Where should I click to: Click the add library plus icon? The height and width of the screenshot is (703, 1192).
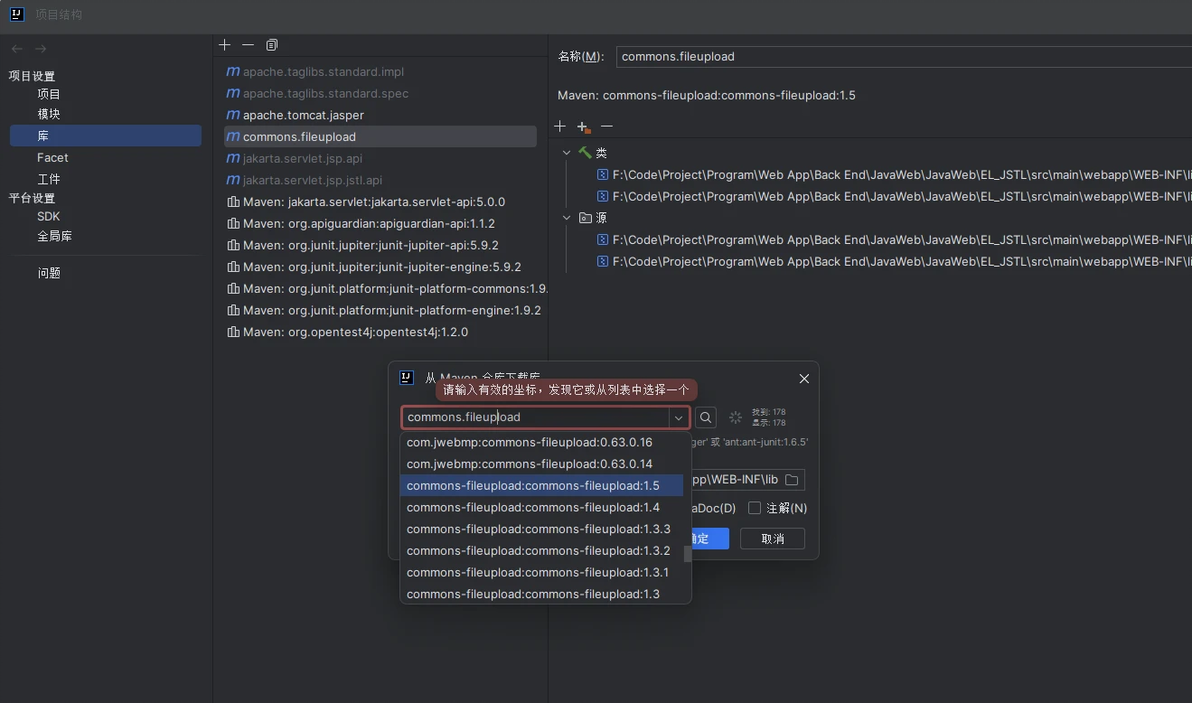[224, 45]
